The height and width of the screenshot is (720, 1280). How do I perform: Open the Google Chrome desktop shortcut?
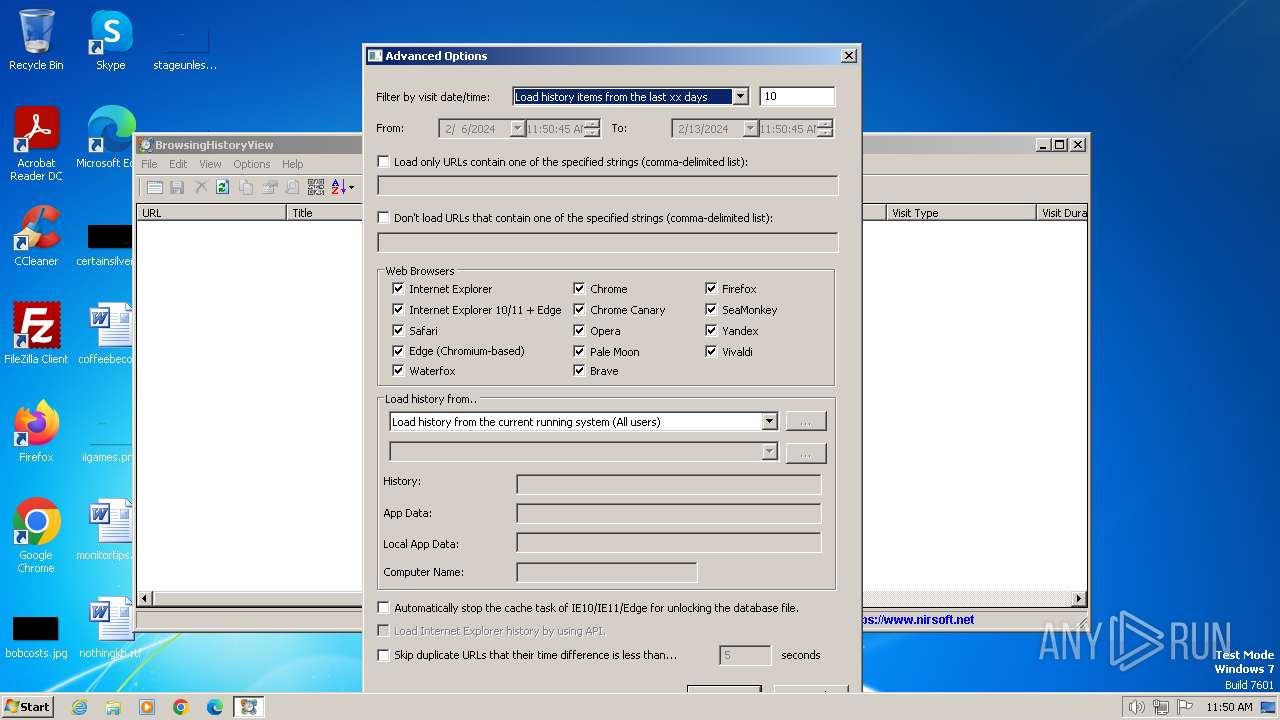(36, 536)
